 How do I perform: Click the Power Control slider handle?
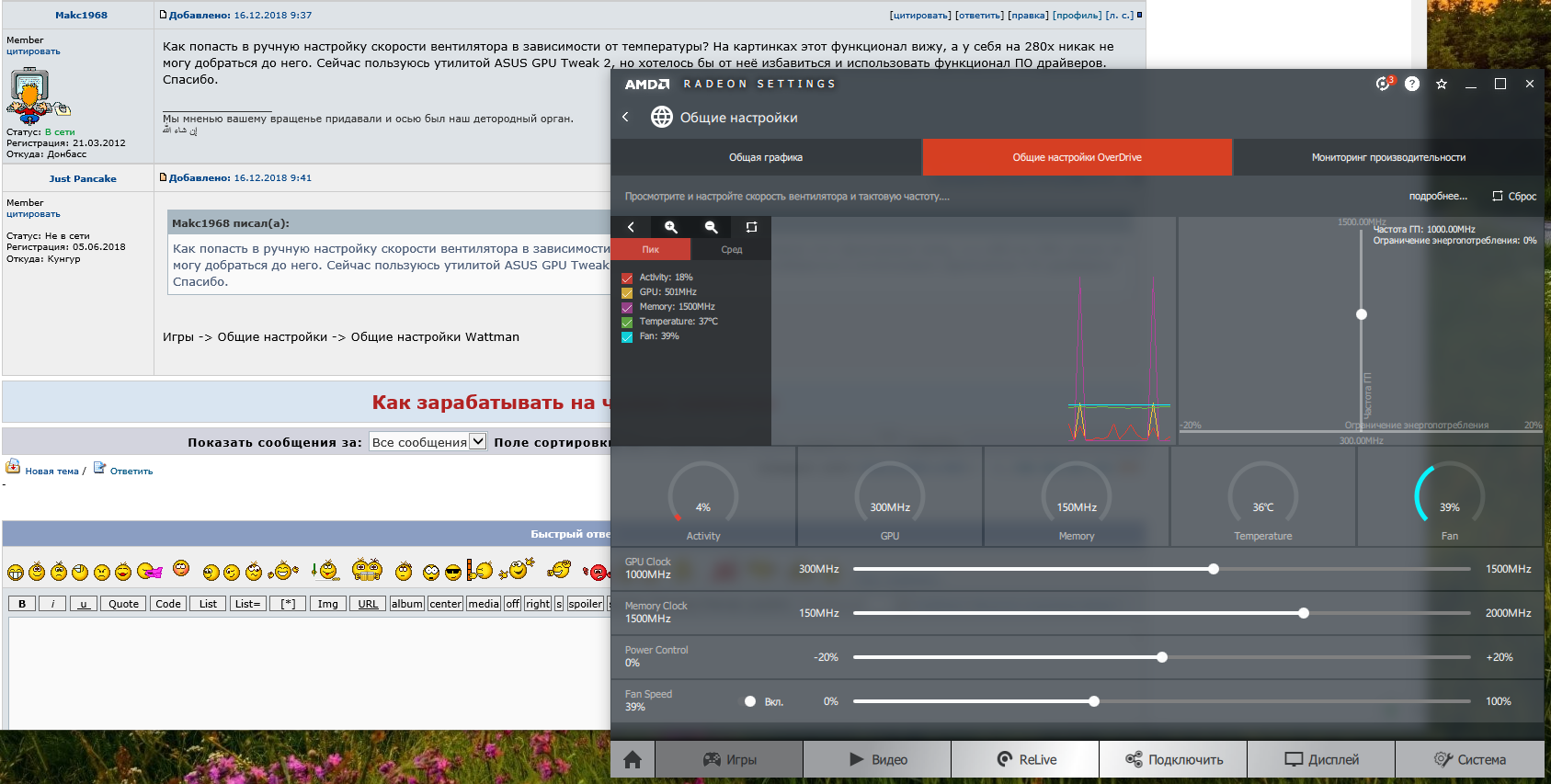pos(1162,657)
